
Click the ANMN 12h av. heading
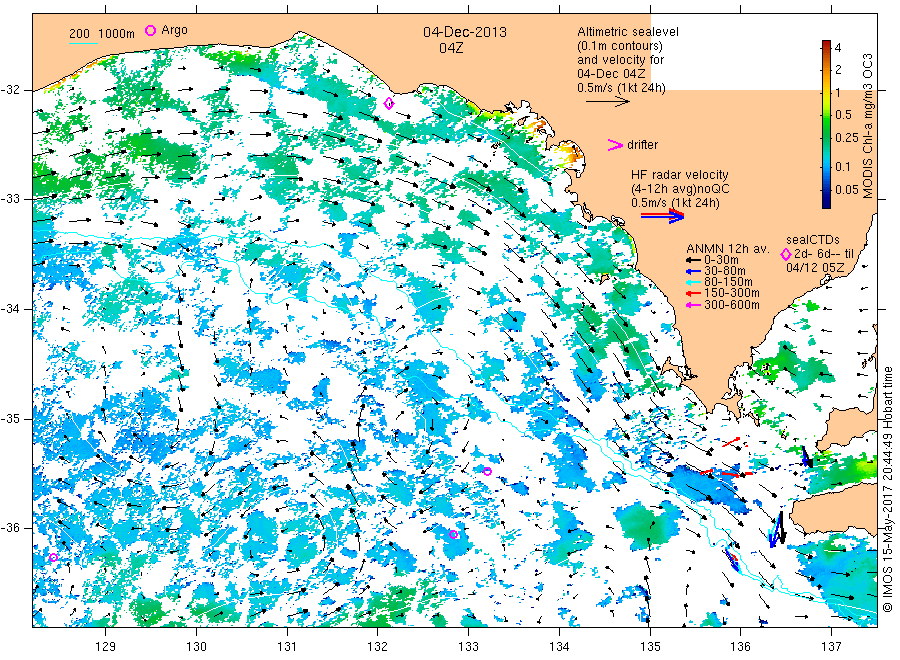tap(728, 249)
